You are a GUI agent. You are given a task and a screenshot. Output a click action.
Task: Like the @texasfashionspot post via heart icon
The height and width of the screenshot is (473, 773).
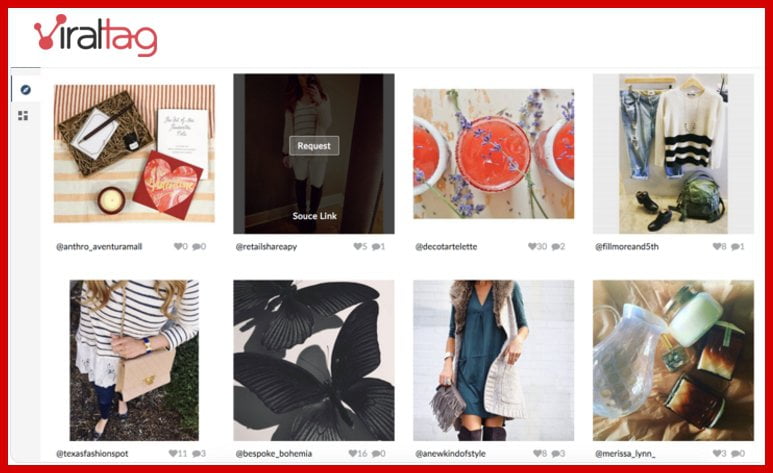pos(173,453)
